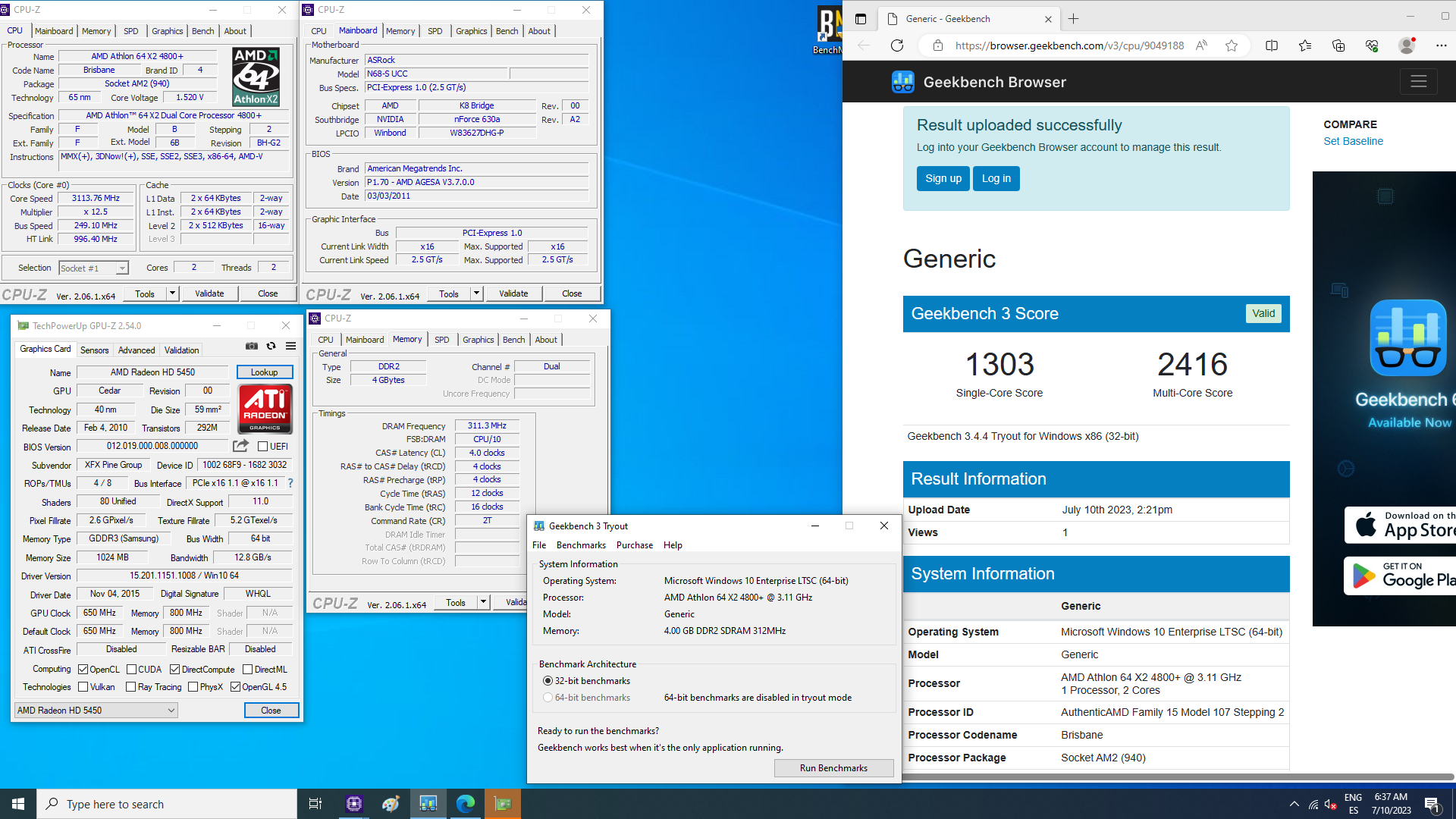Click Lookup button in GPU-Z
The height and width of the screenshot is (819, 1456).
point(264,372)
